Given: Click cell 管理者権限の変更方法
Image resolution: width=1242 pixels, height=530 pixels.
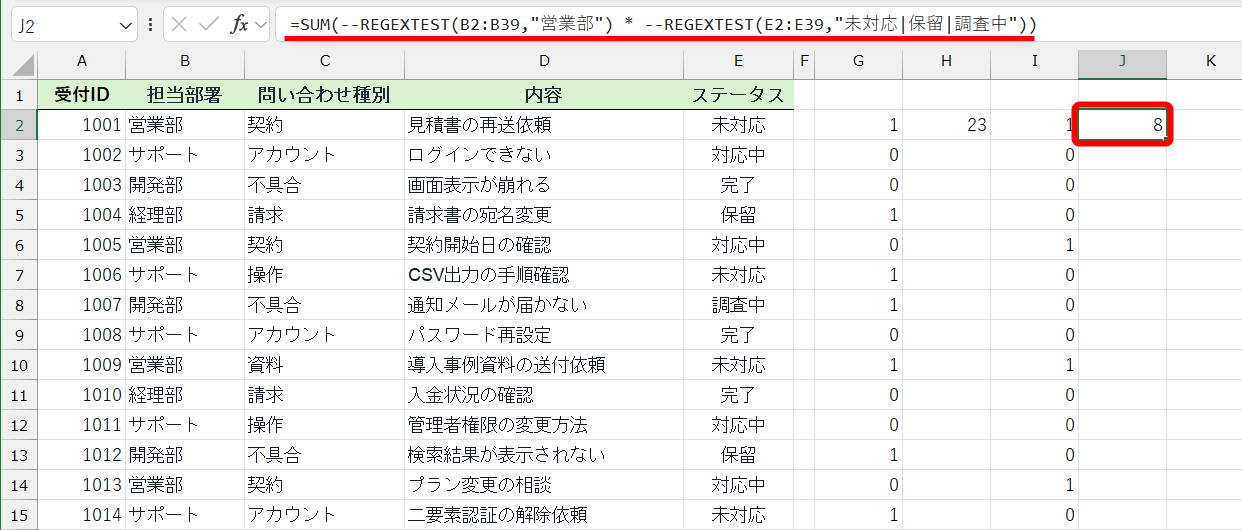Looking at the screenshot, I should click(x=544, y=425).
